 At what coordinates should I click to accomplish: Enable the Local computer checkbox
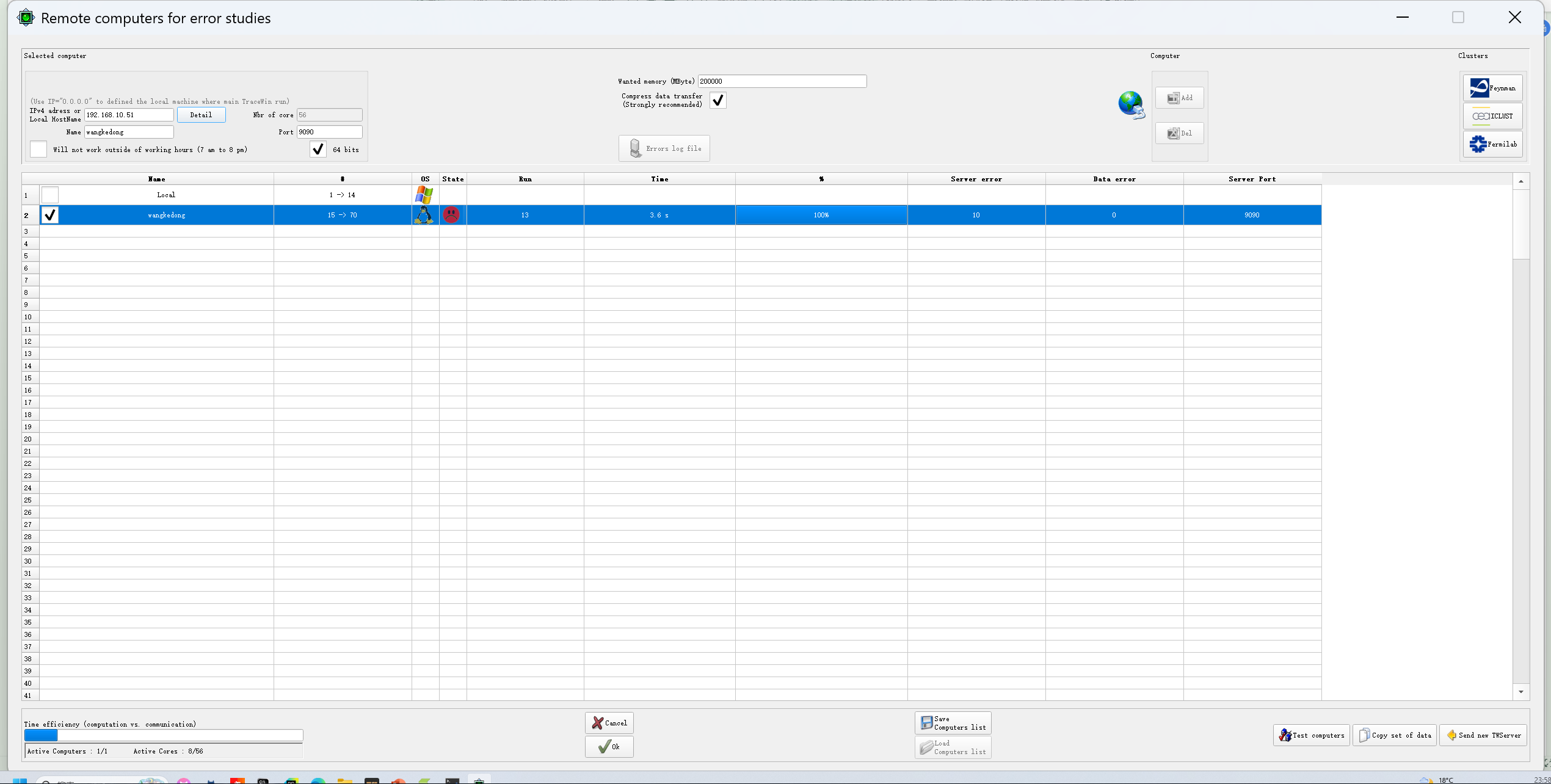[50, 195]
